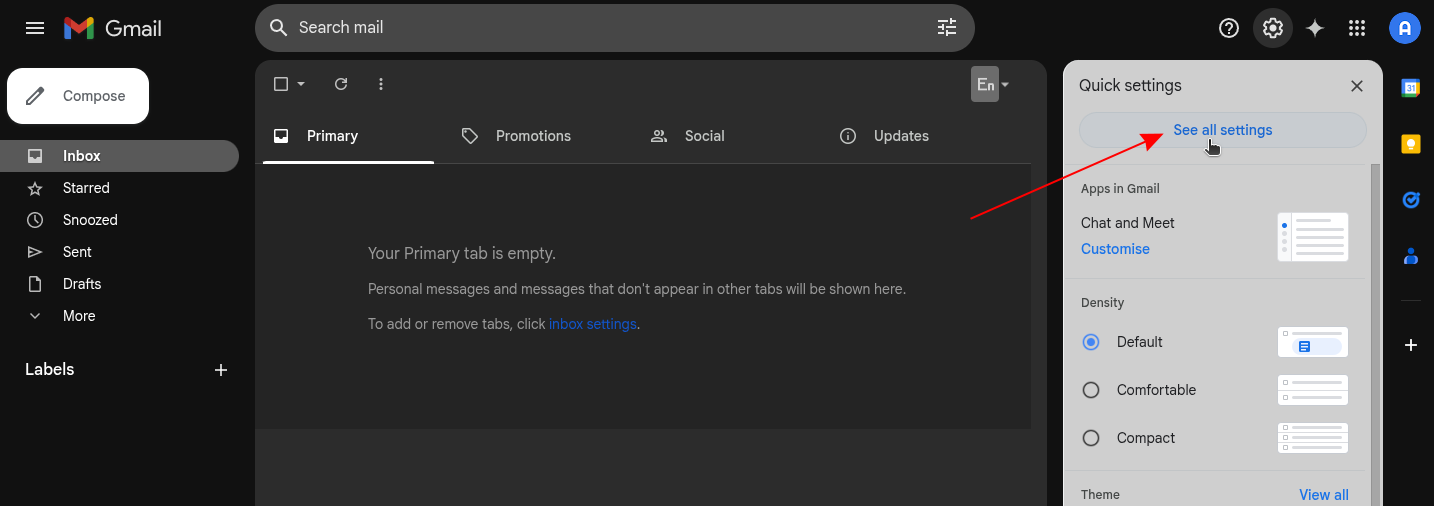This screenshot has height=506, width=1434.
Task: Open the main menu hamburger icon
Action: pos(35,28)
